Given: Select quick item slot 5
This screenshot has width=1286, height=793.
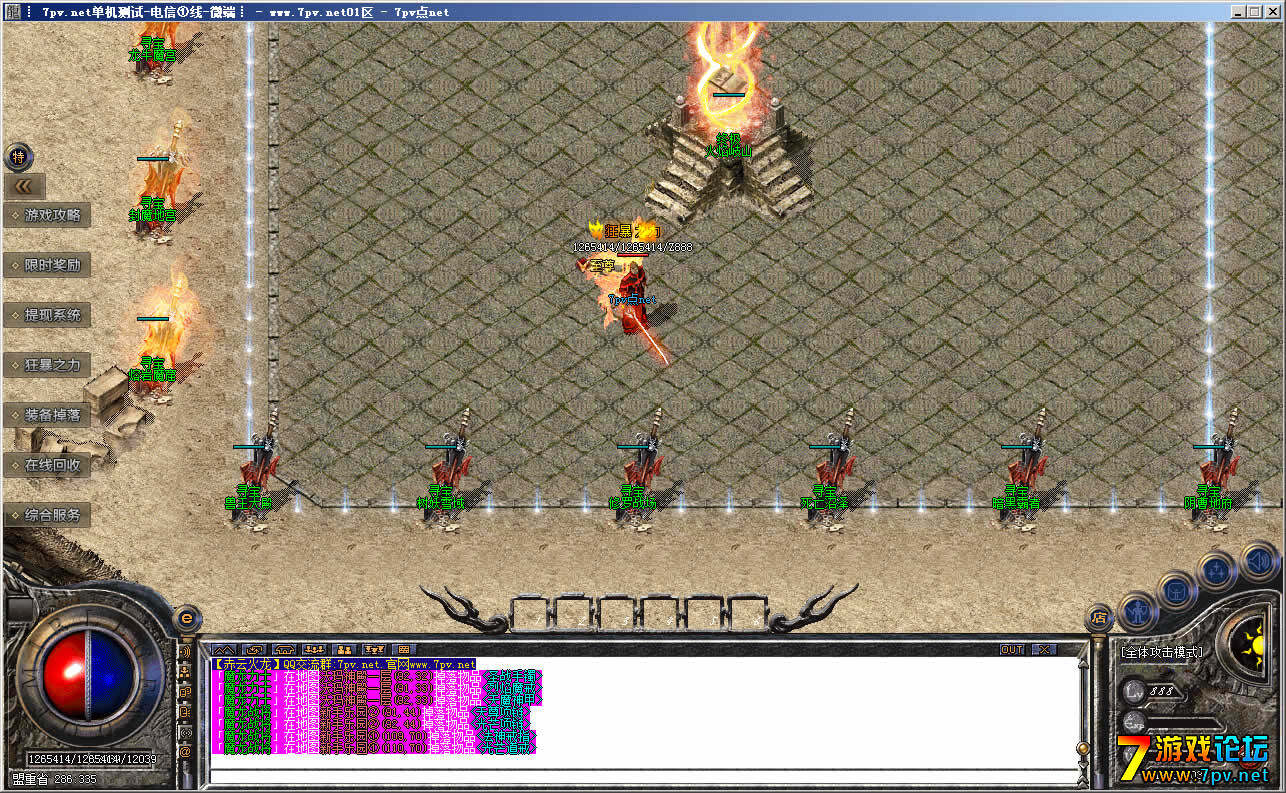Looking at the screenshot, I should [705, 612].
